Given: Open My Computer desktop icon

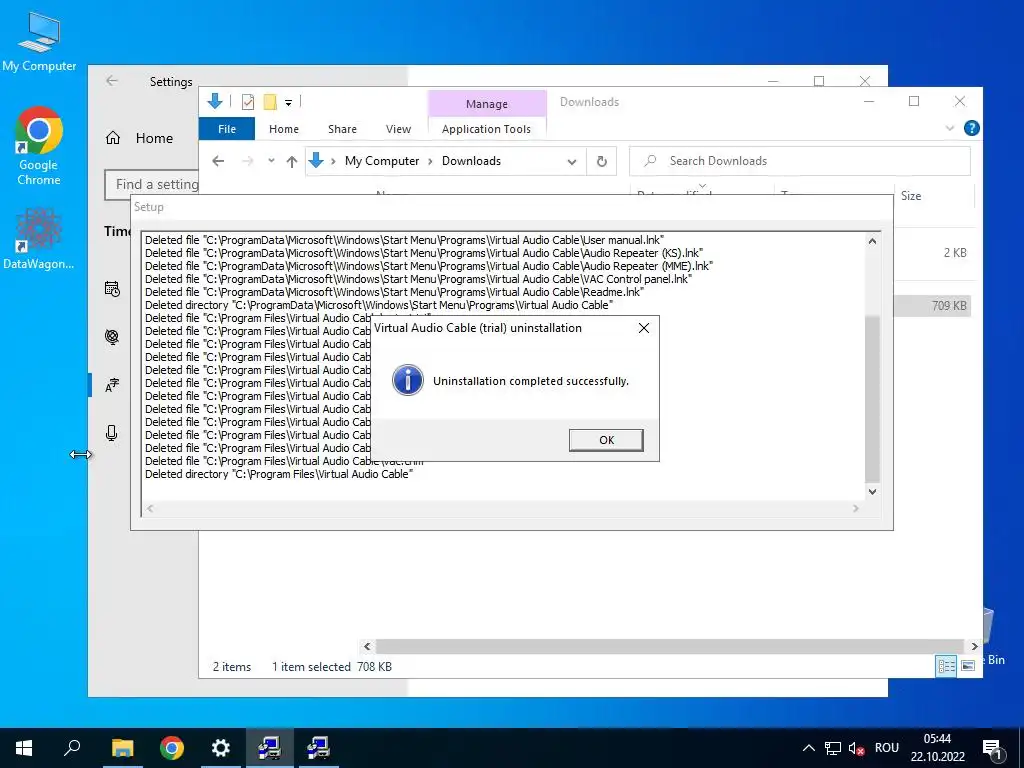Looking at the screenshot, I should [x=39, y=41].
